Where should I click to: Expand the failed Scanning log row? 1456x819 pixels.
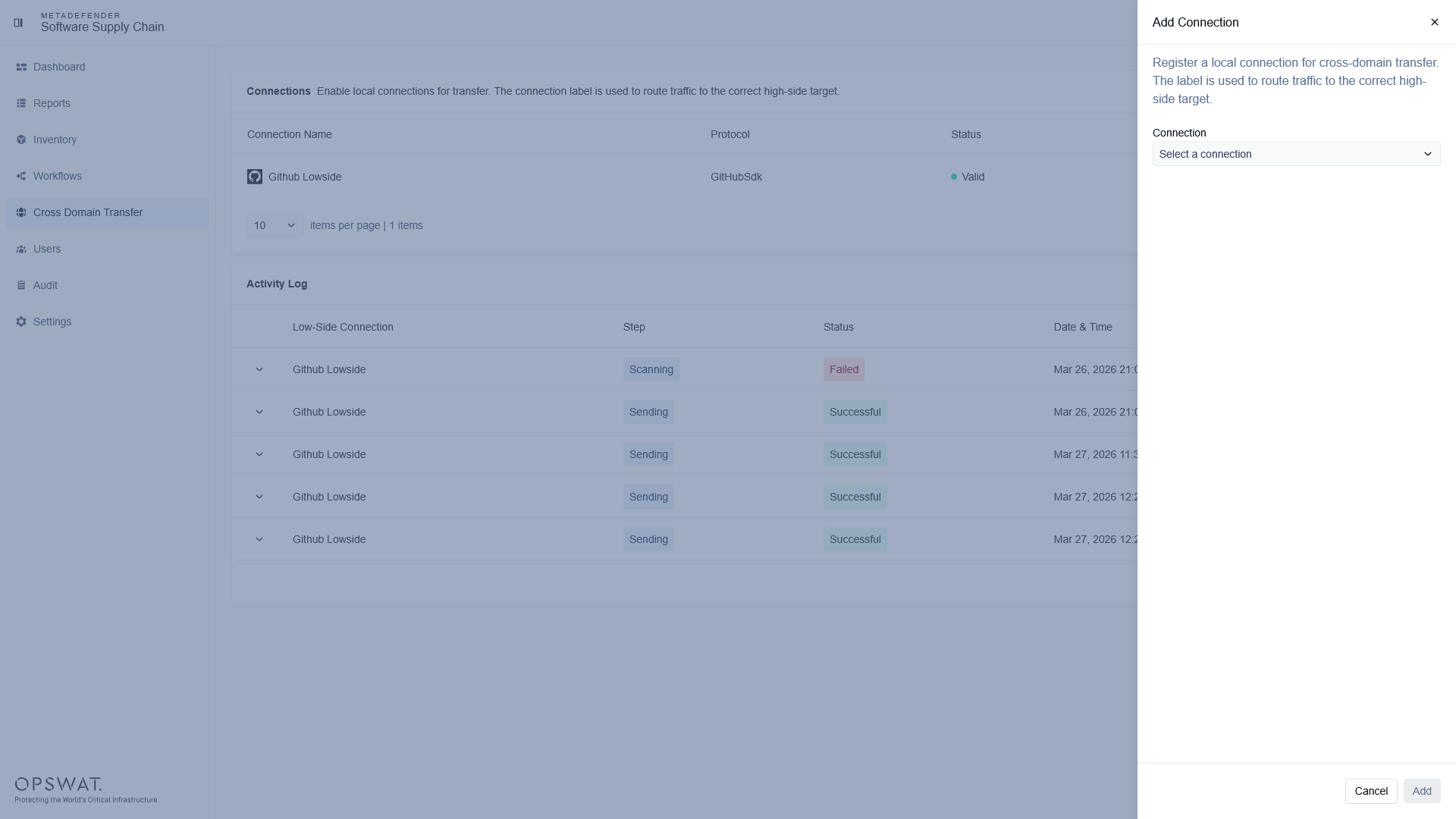tap(259, 369)
